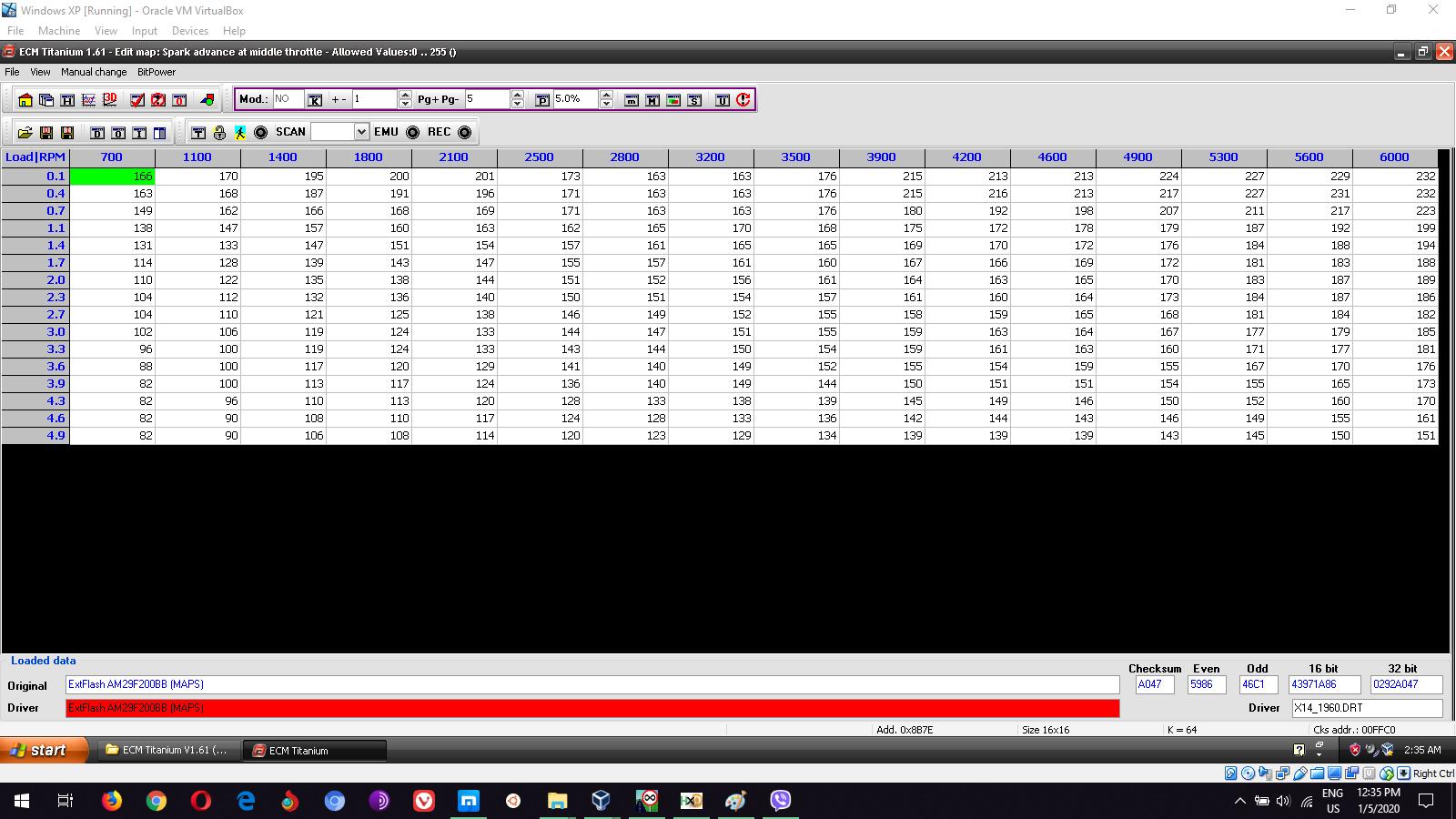Select the green cell with value 166

[113, 177]
